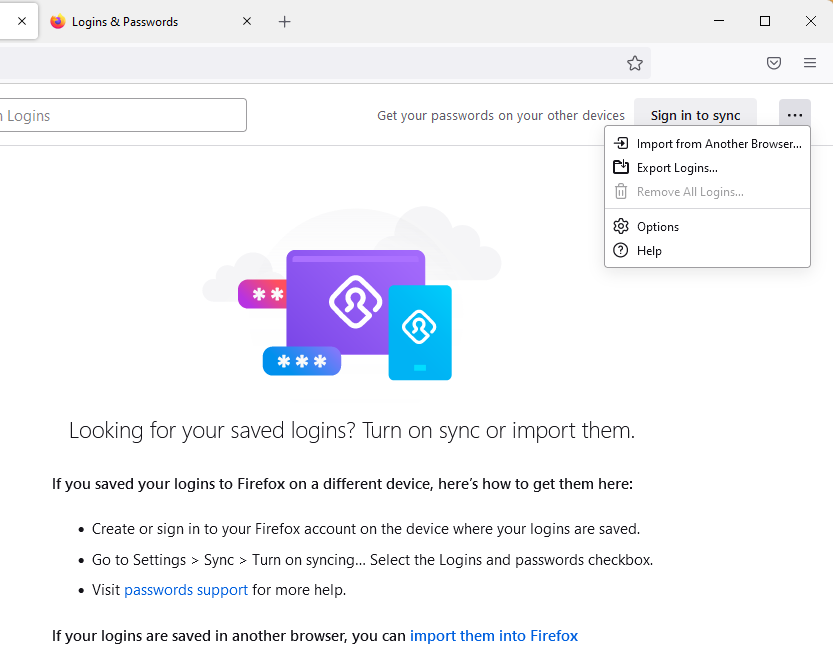
Task: Open the Firefox hamburger application menu
Action: click(x=810, y=63)
